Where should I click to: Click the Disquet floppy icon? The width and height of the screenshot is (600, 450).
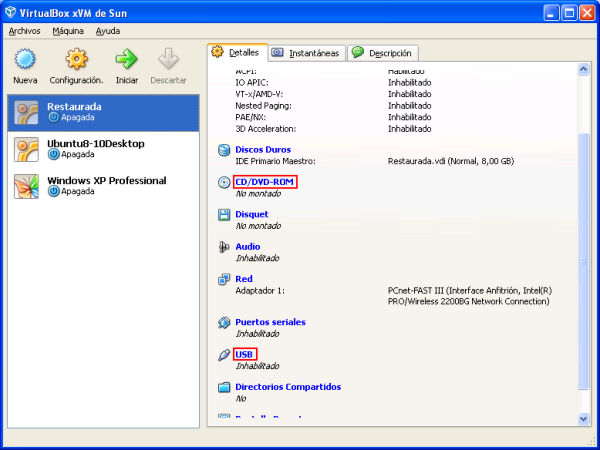point(224,214)
